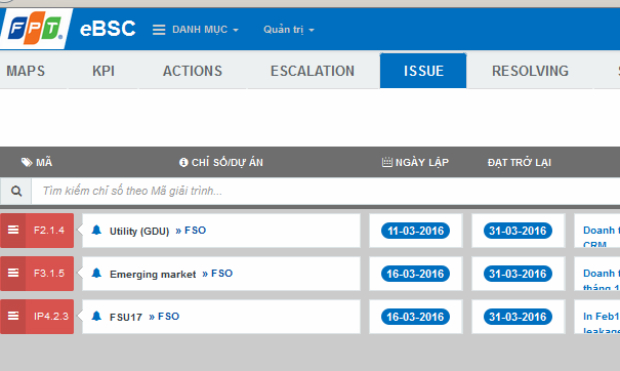The image size is (620, 371).
Task: Open the ESCALATION tab
Action: [x=312, y=71]
